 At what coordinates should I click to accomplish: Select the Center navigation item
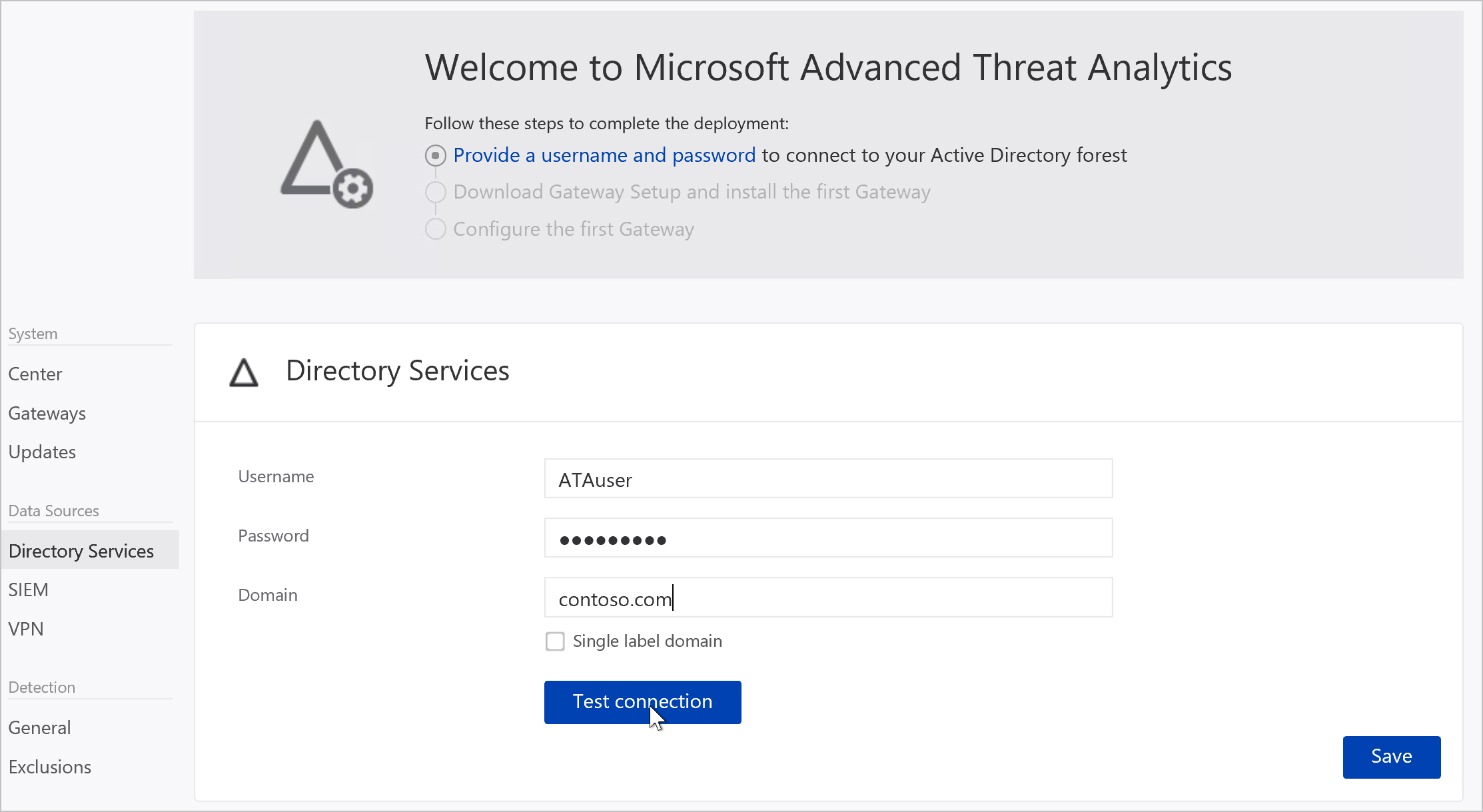tap(34, 373)
